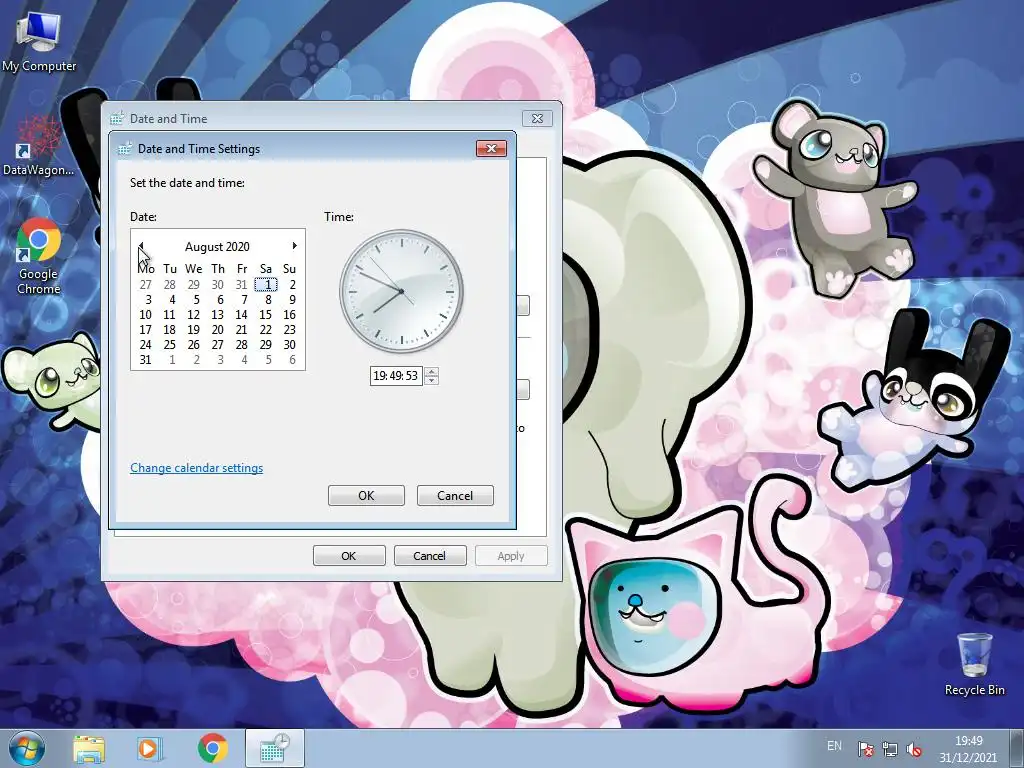Select the Date and Time taskbar button
Screen dimensions: 1024x768
click(x=274, y=748)
